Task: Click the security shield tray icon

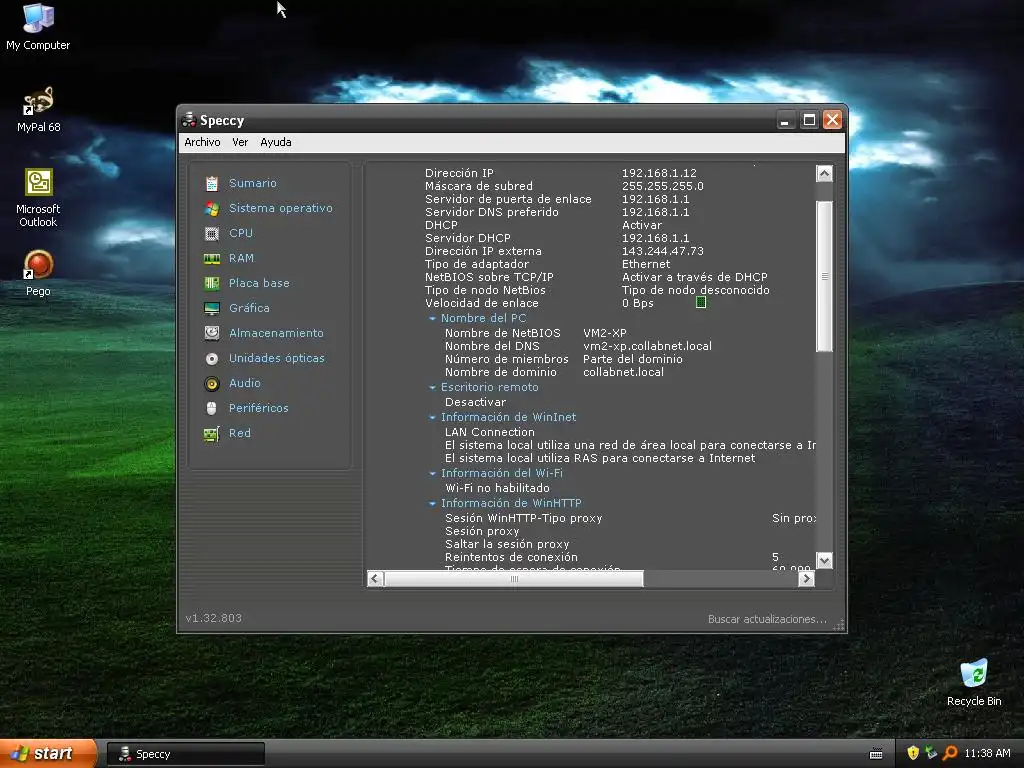Action: tap(912, 753)
